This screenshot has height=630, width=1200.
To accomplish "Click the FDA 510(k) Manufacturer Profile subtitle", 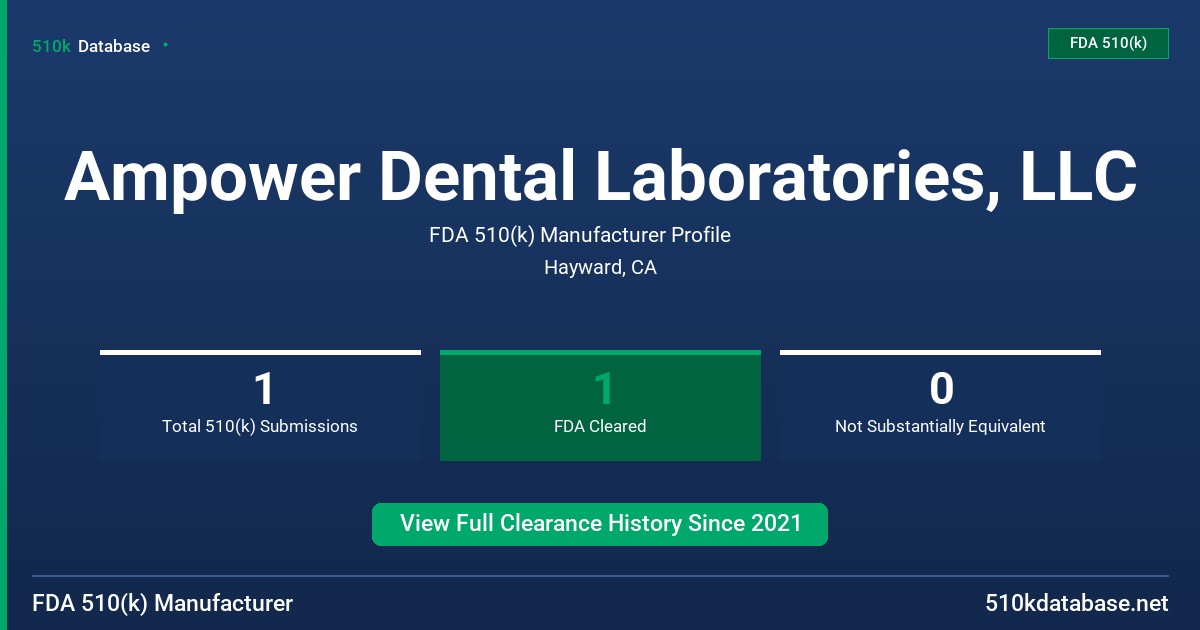I will 580,235.
